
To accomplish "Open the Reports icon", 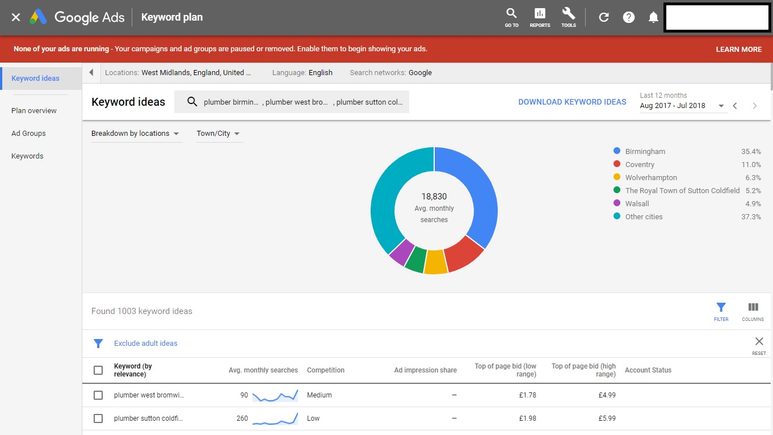I will (540, 17).
